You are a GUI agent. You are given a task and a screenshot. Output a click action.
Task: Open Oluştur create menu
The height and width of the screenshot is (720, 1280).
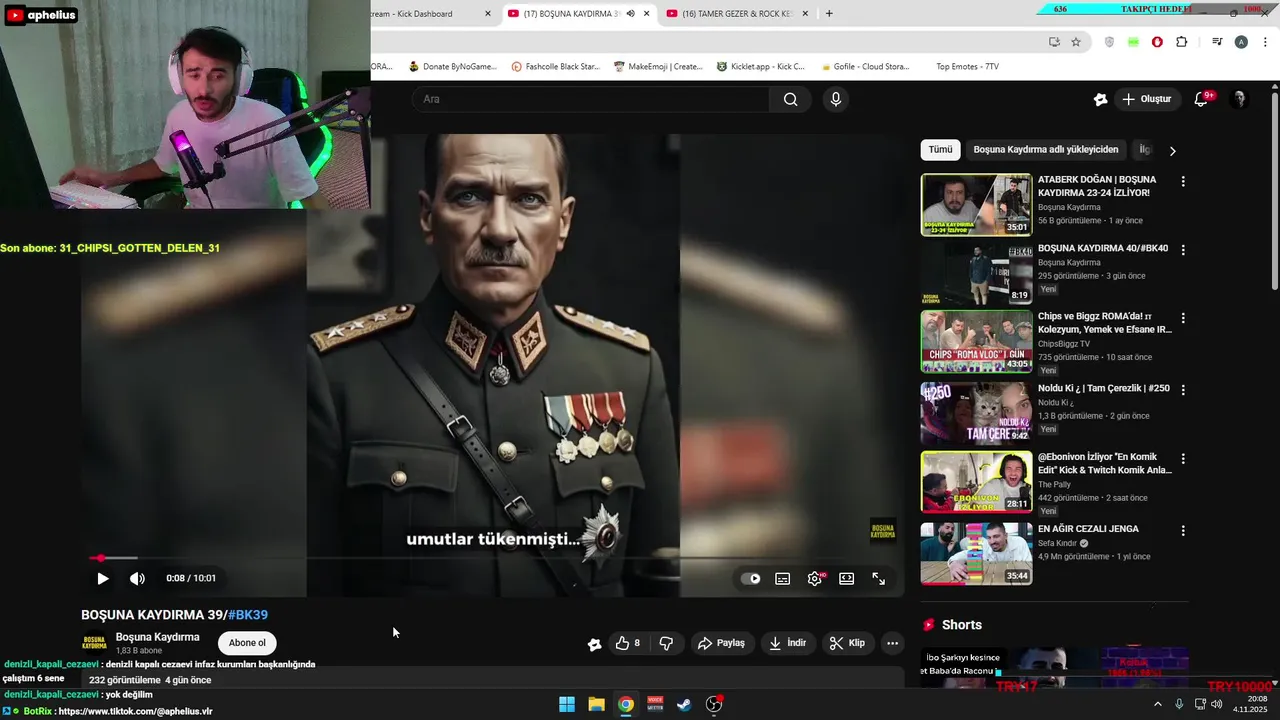tap(1147, 99)
